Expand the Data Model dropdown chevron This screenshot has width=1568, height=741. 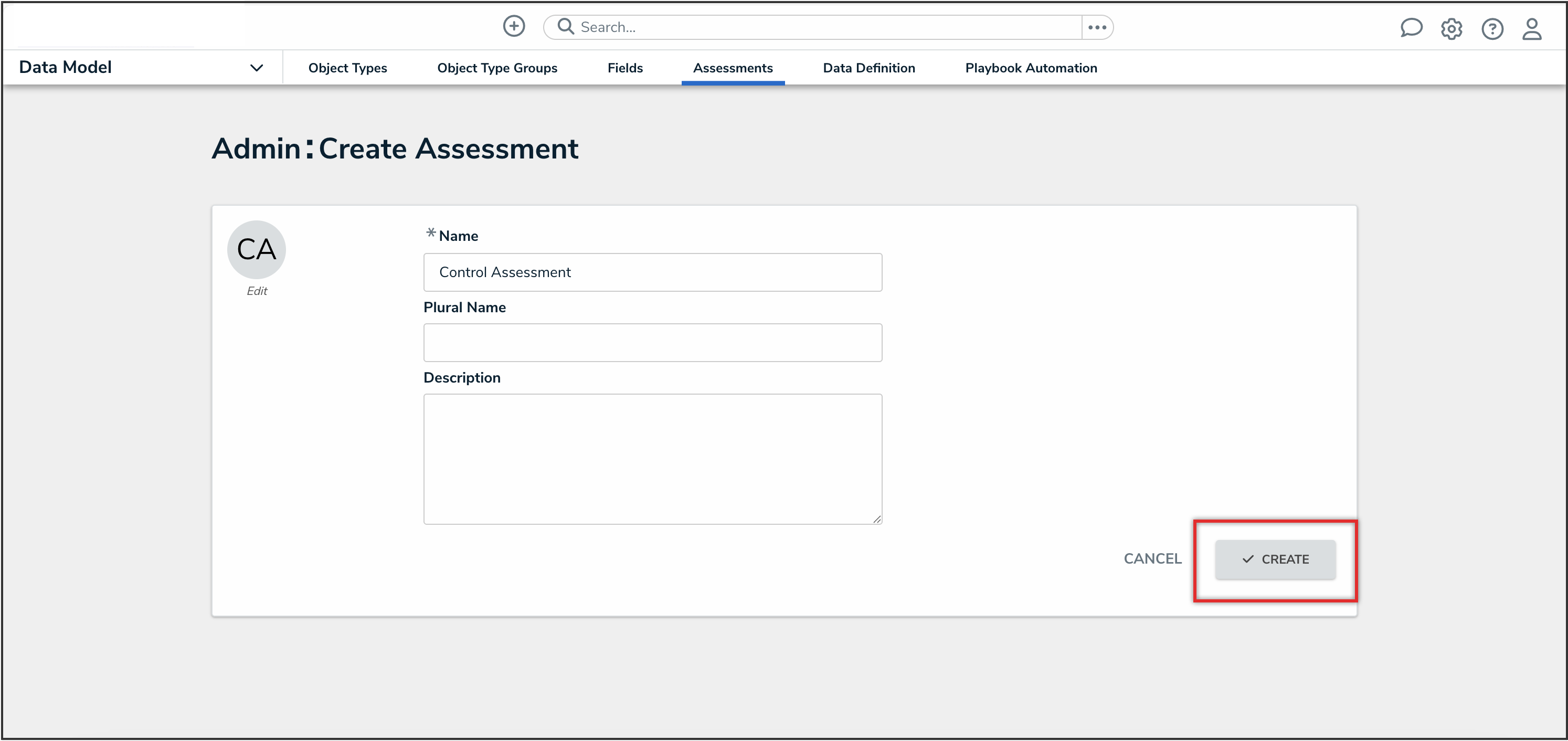[256, 68]
